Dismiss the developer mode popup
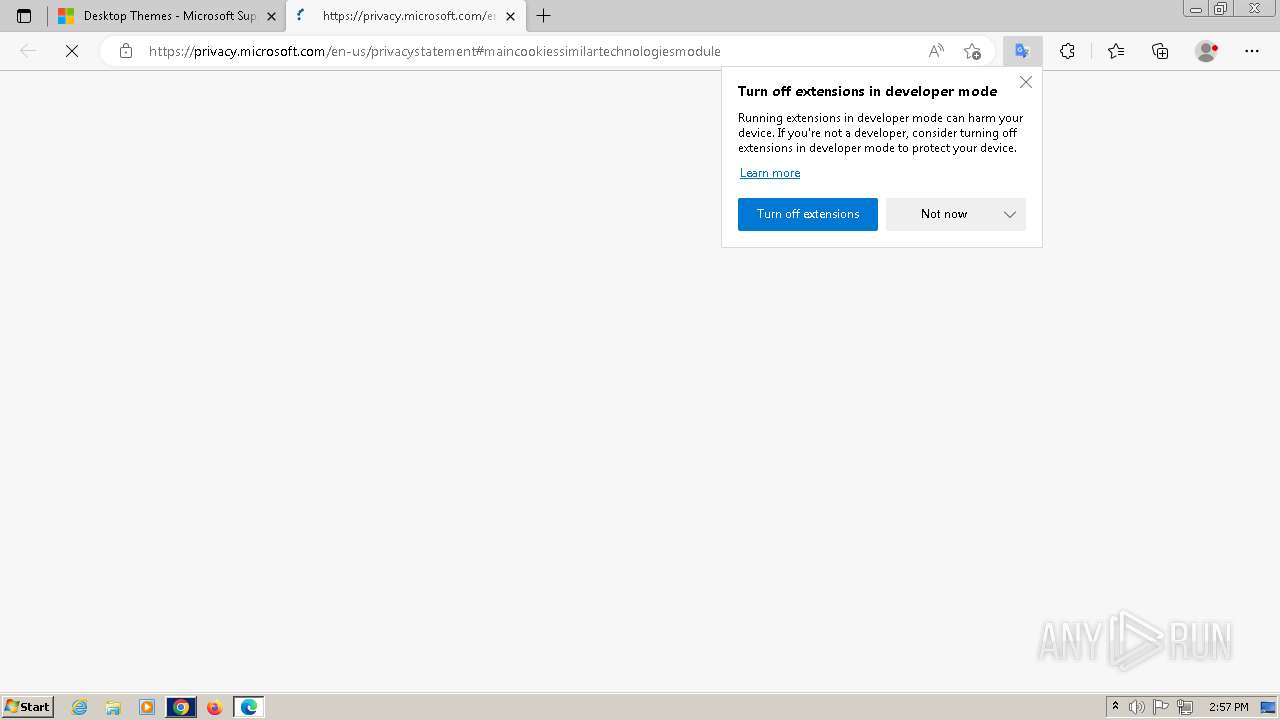 point(1026,82)
